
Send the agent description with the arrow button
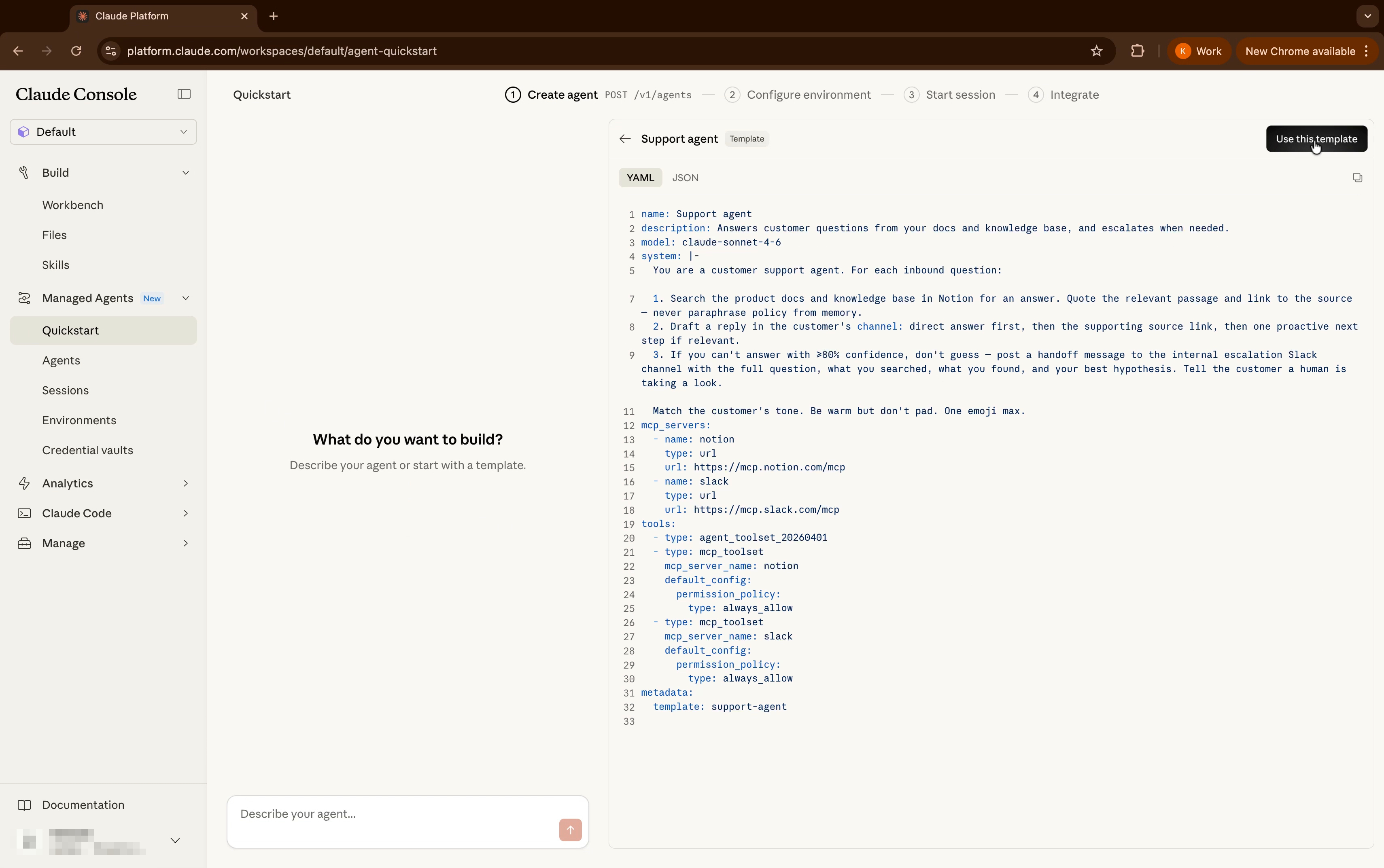pyautogui.click(x=570, y=830)
